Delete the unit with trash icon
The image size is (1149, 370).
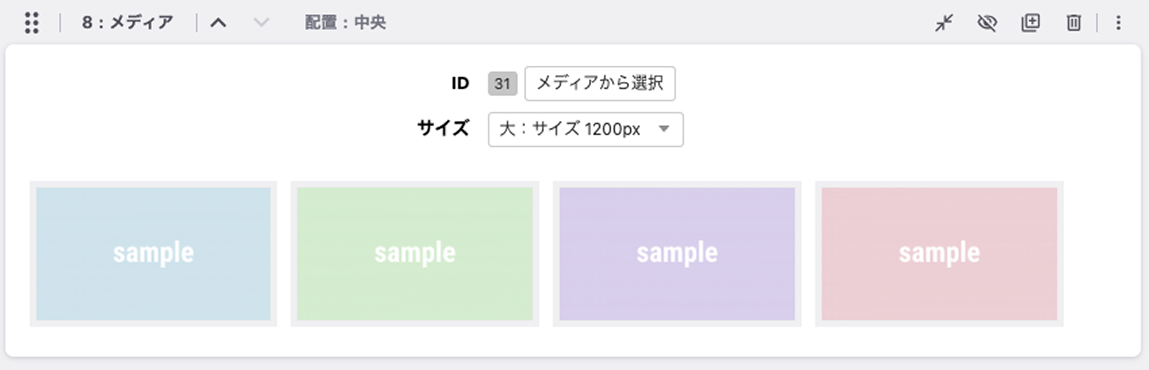[1074, 23]
